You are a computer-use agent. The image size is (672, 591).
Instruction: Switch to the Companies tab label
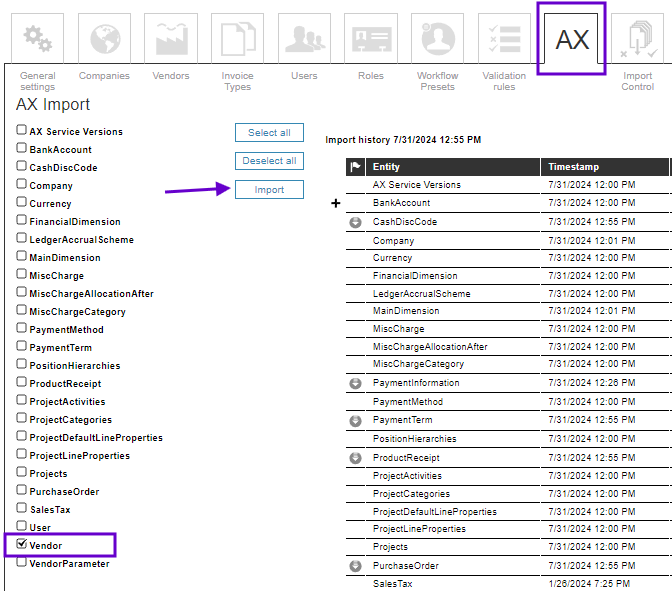point(104,76)
